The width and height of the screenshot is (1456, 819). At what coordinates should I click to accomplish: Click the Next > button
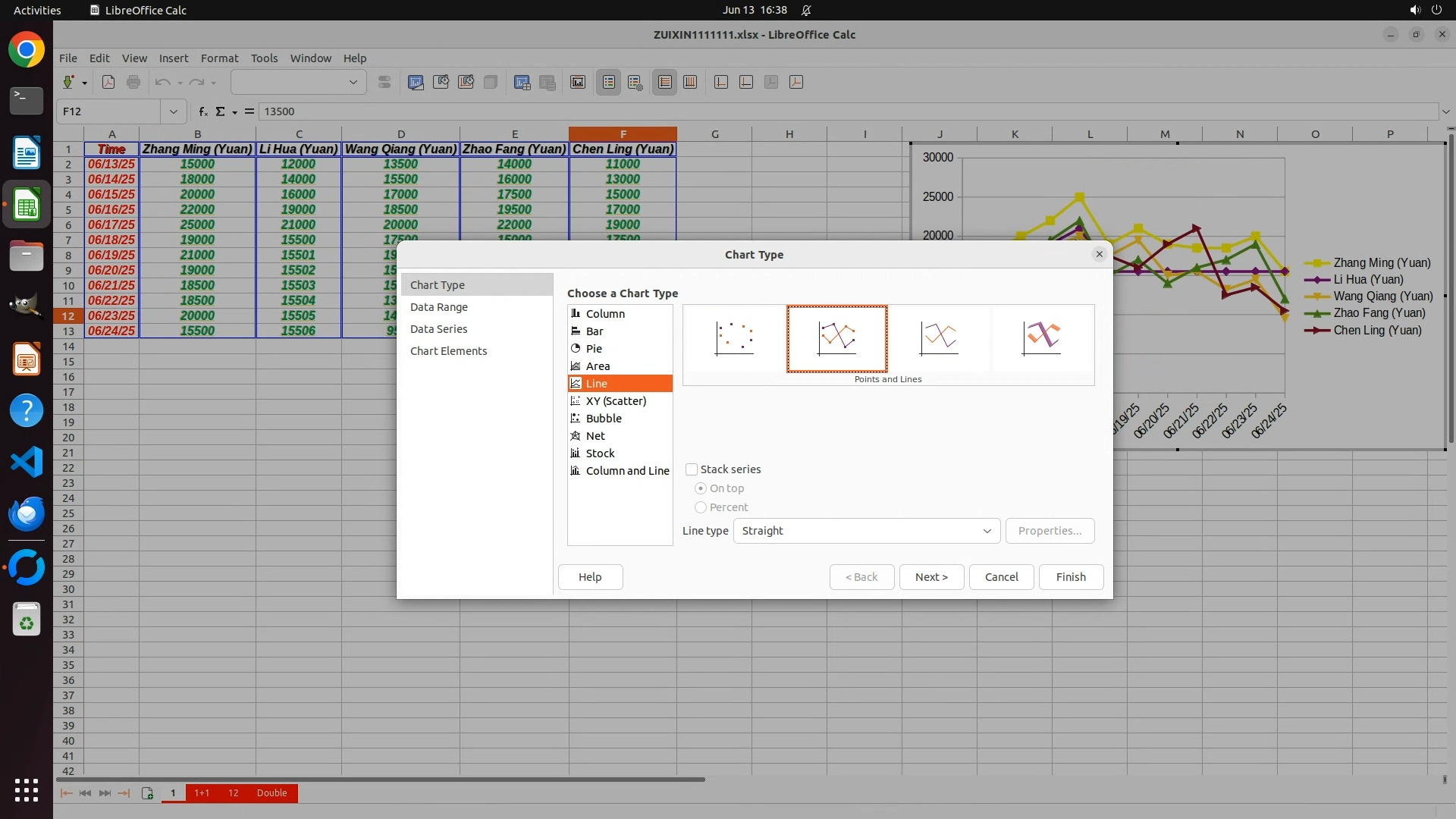pos(930,577)
